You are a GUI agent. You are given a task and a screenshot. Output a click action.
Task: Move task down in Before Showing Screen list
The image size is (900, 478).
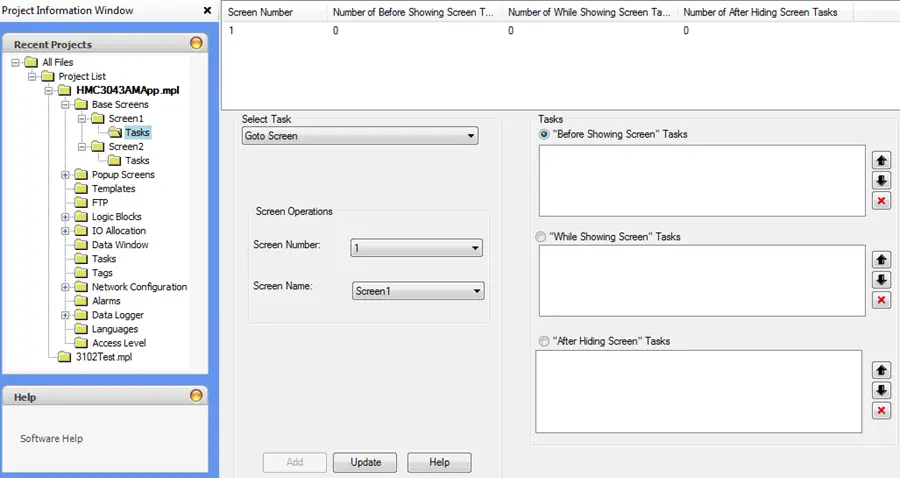coord(881,181)
